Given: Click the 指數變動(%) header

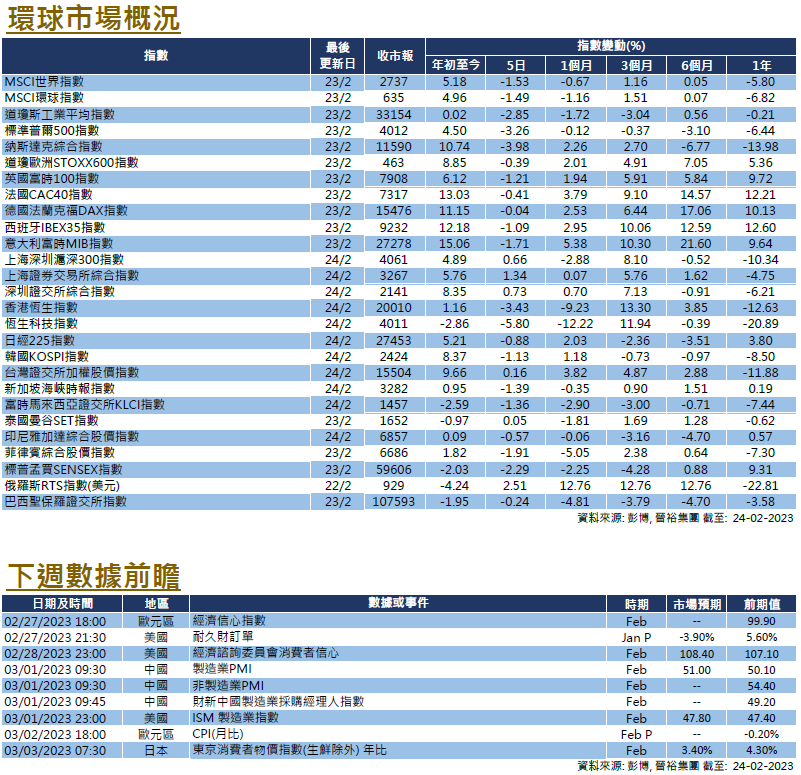Looking at the screenshot, I should click(611, 46).
